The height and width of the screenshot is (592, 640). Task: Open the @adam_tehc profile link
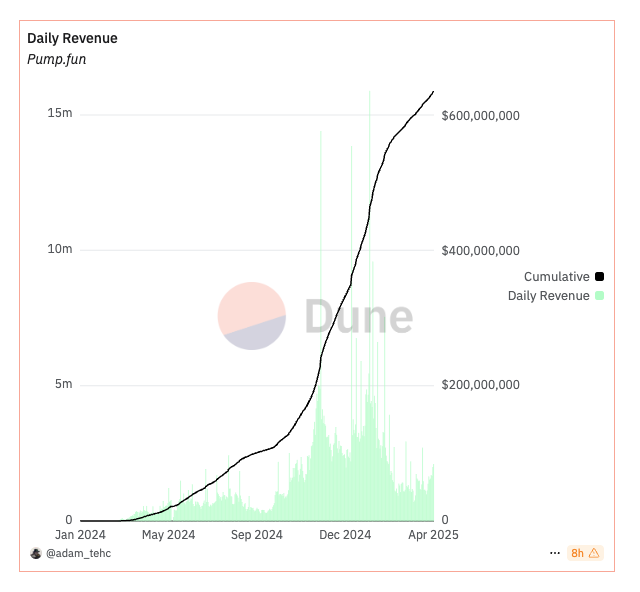[x=78, y=553]
